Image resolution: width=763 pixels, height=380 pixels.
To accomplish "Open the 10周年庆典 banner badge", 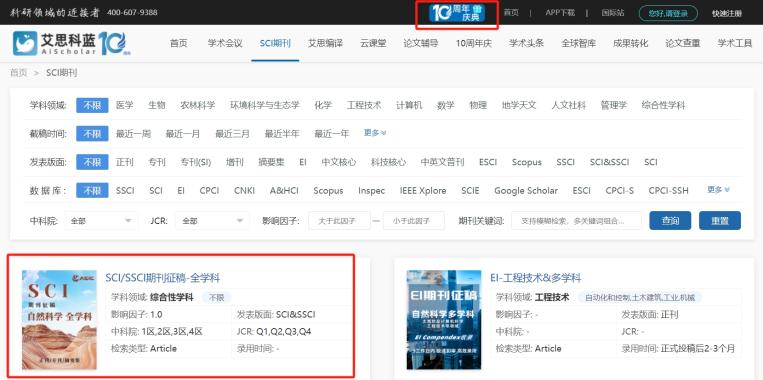I will click(x=456, y=13).
